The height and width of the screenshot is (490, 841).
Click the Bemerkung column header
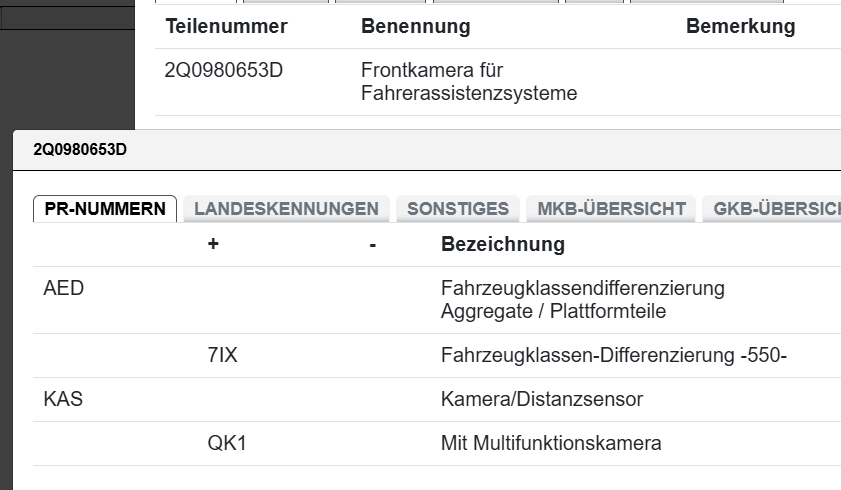click(x=740, y=27)
